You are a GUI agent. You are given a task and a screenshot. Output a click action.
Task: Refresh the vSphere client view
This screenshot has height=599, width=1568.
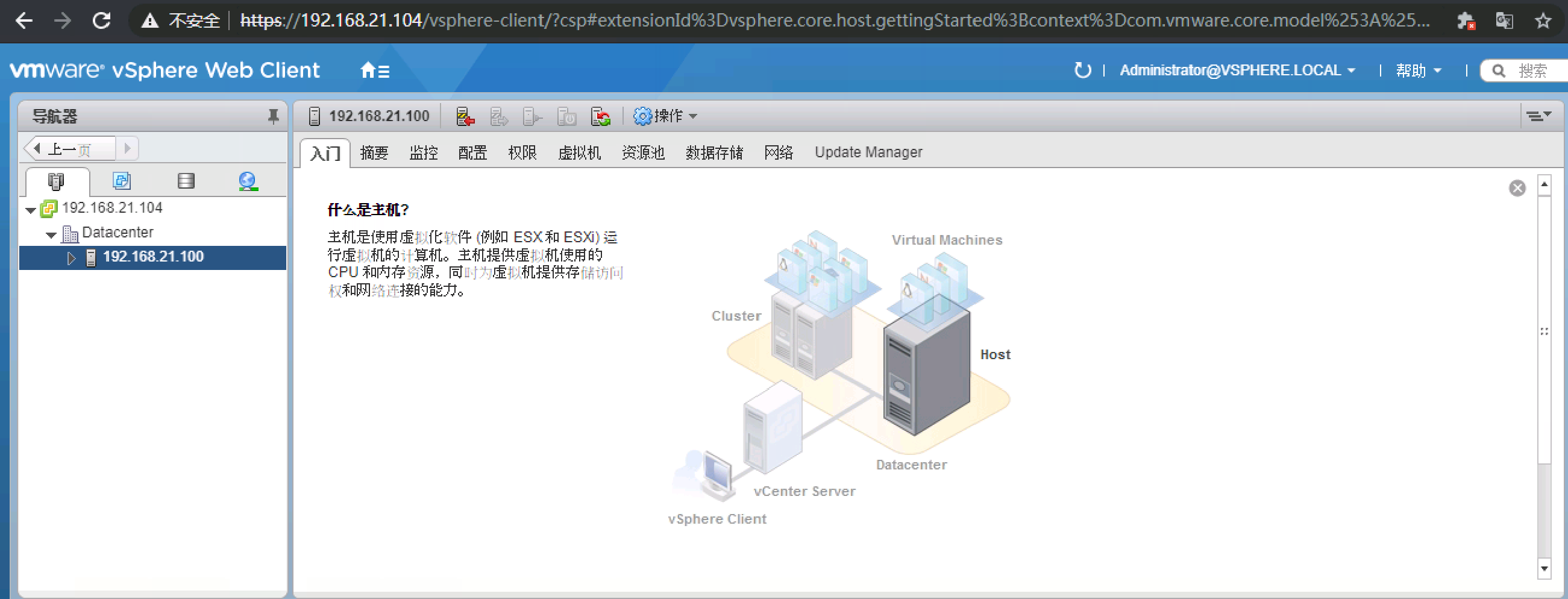(x=1082, y=71)
